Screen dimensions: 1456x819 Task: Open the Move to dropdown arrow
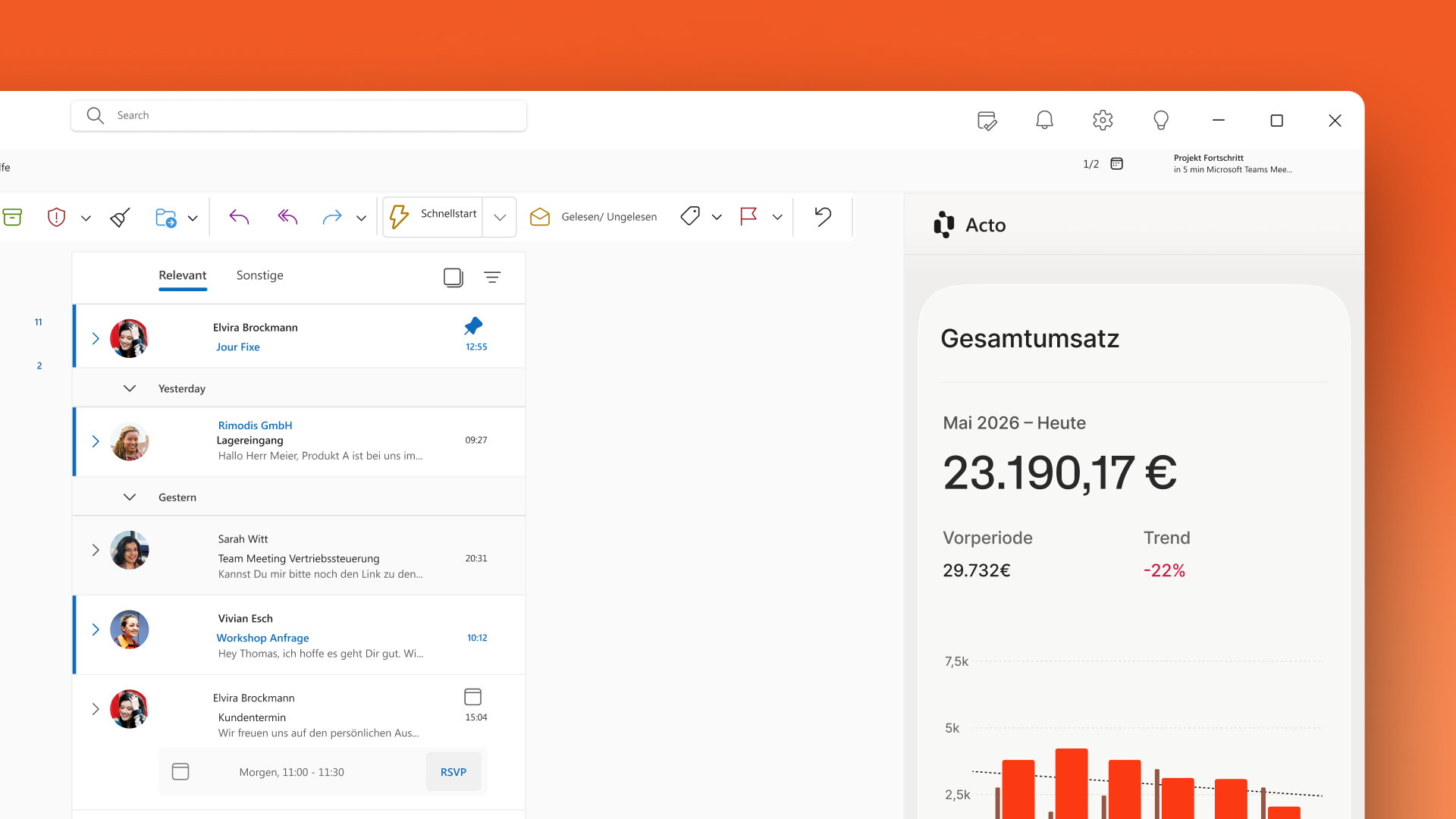click(x=193, y=218)
